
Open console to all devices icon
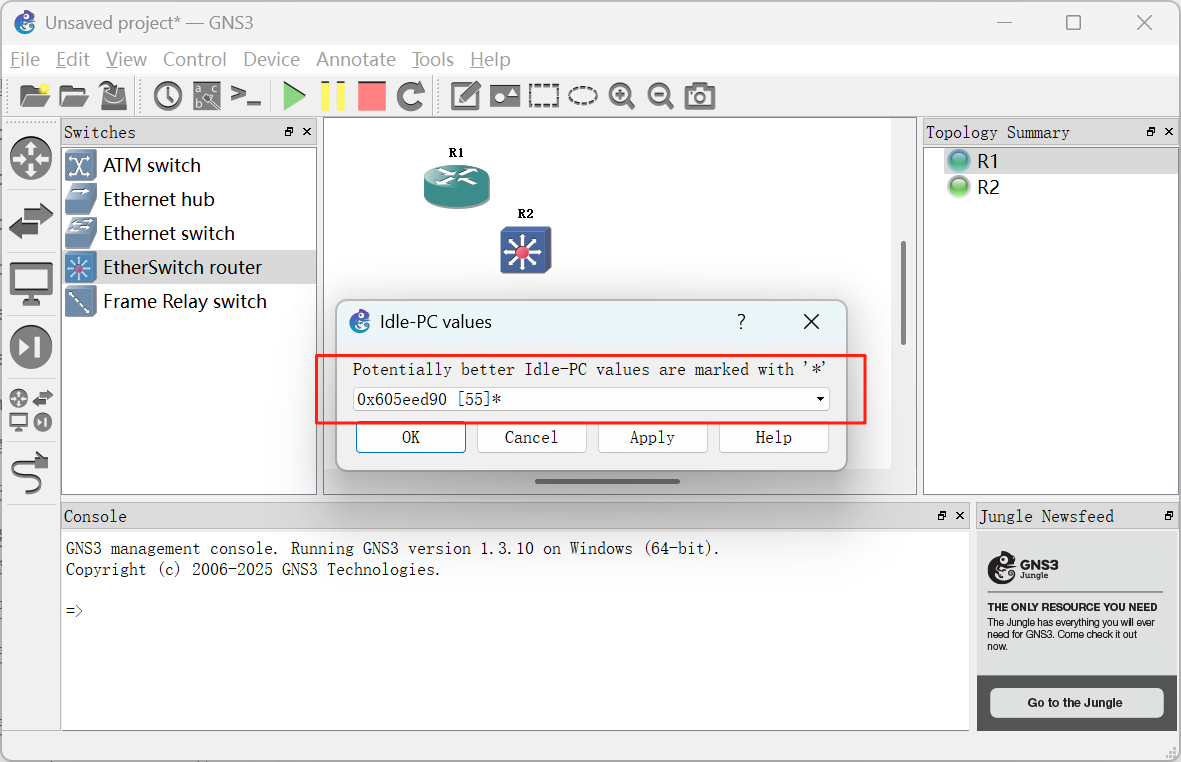pos(246,96)
